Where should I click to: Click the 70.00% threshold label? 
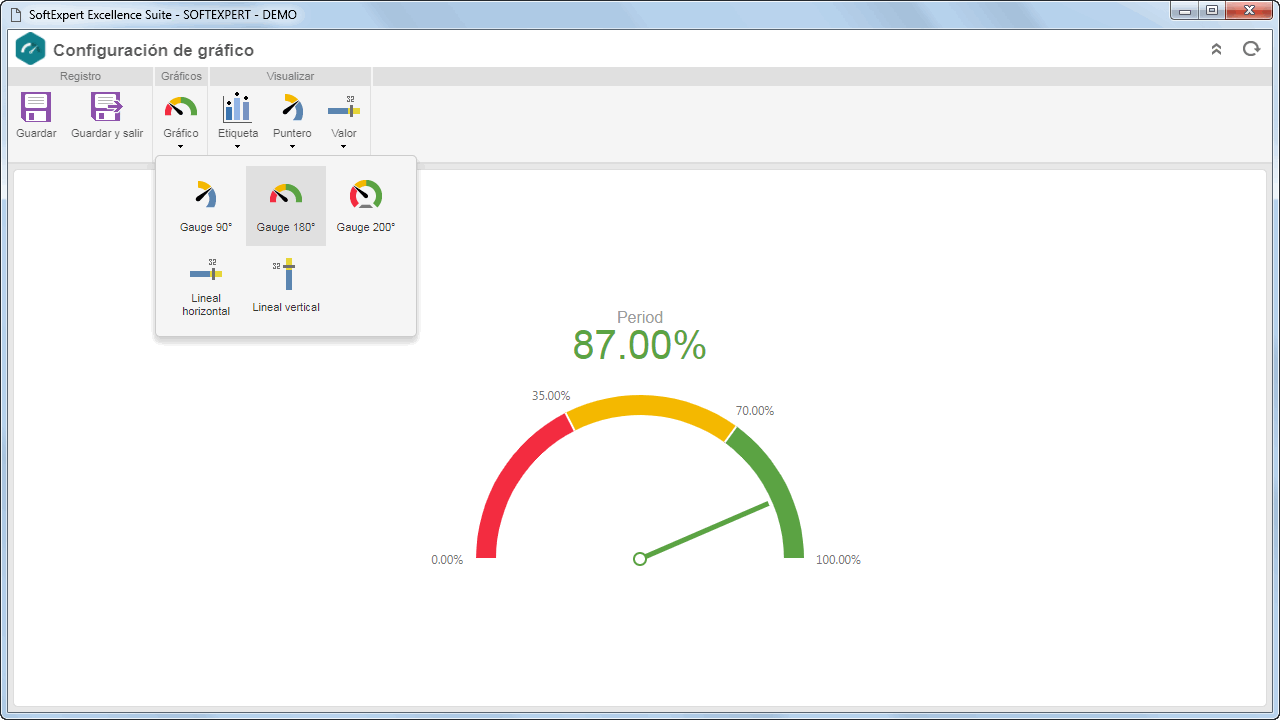(755, 411)
